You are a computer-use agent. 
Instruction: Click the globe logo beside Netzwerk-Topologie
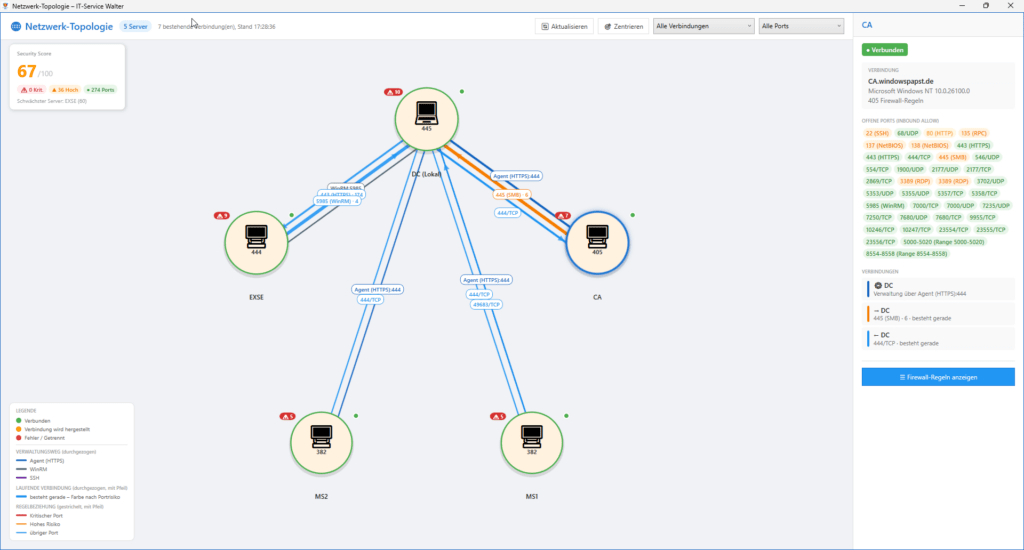coord(16,27)
